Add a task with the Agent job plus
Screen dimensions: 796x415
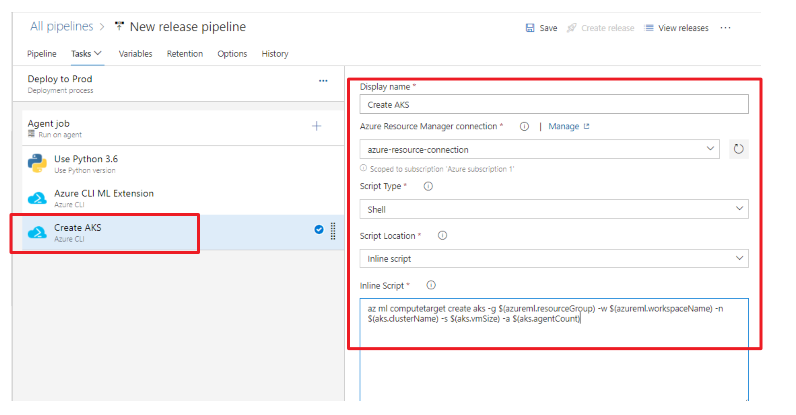(x=316, y=126)
